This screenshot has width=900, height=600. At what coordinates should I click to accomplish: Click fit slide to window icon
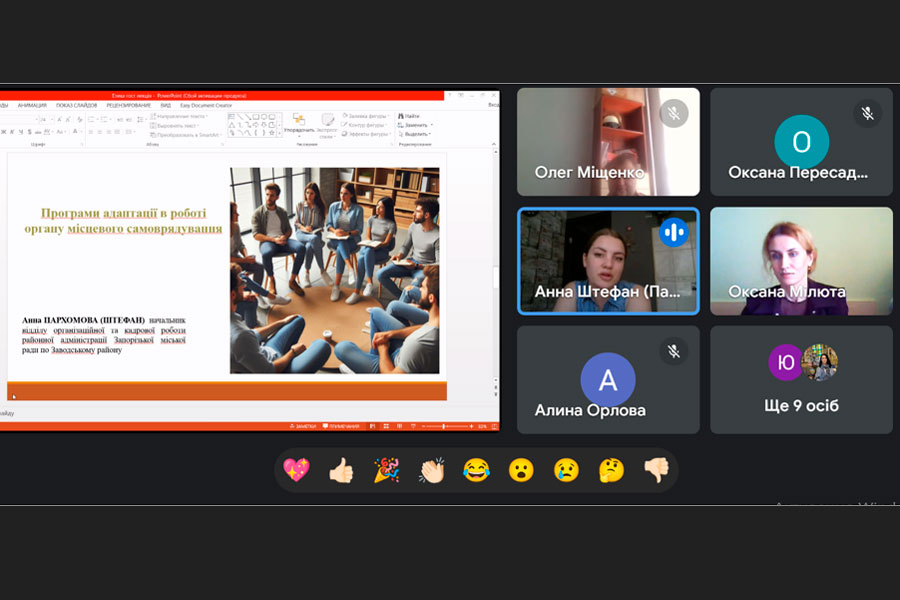click(494, 426)
